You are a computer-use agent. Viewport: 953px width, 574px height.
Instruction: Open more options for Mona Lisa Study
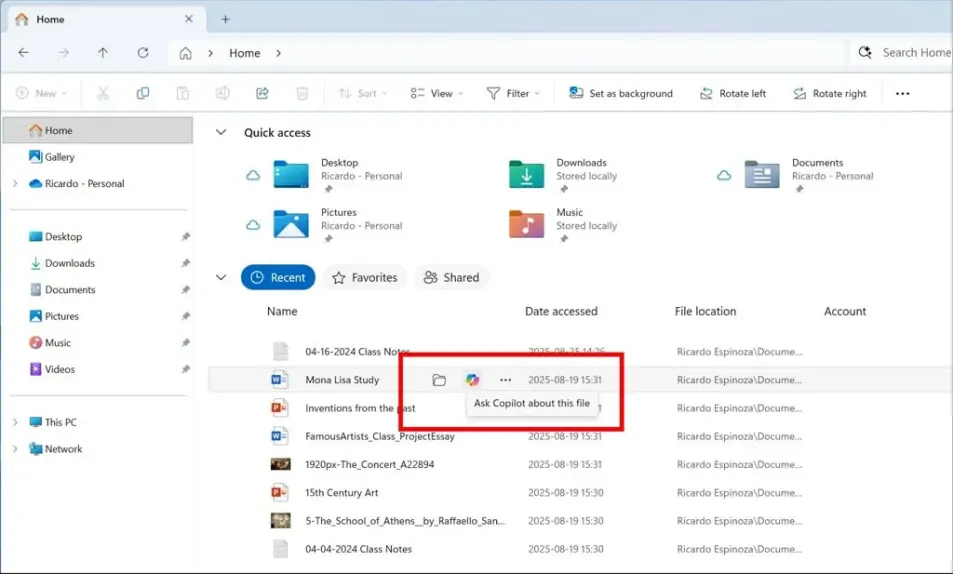pos(505,380)
